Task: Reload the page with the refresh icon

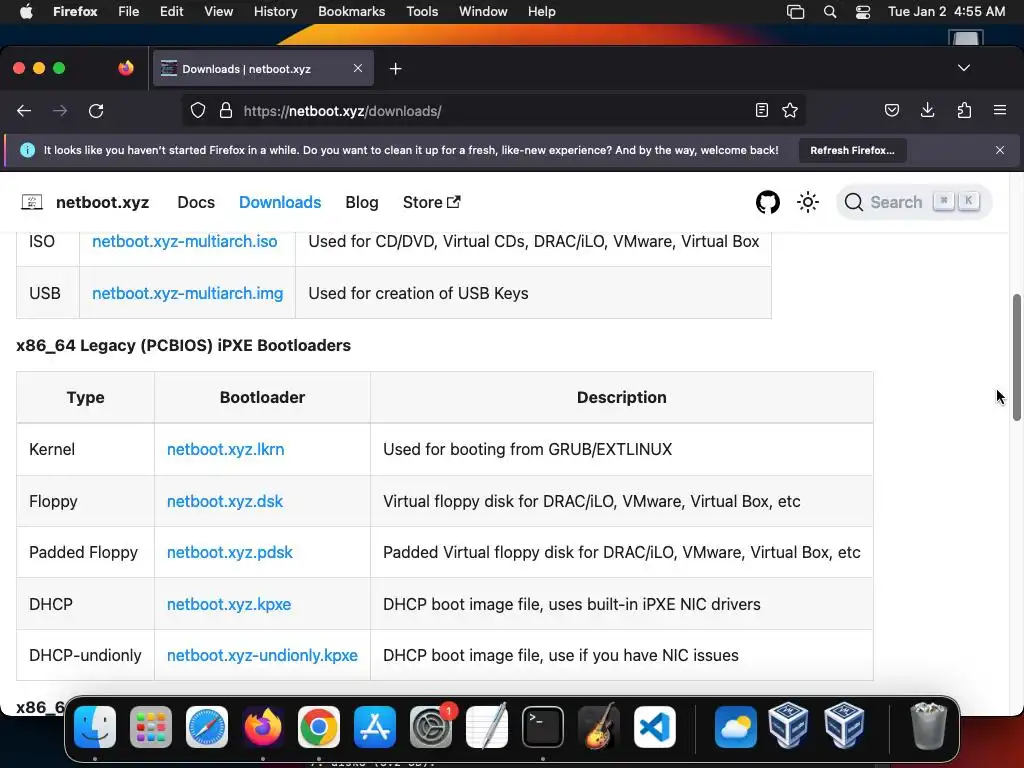Action: [x=96, y=111]
